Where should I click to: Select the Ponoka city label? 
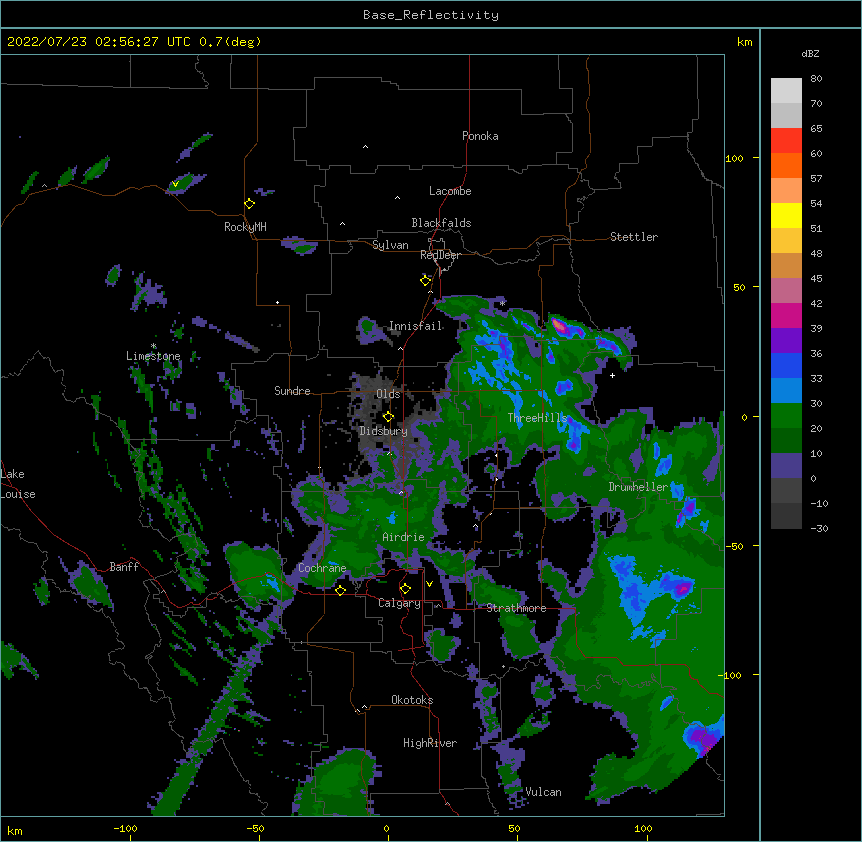coord(480,136)
